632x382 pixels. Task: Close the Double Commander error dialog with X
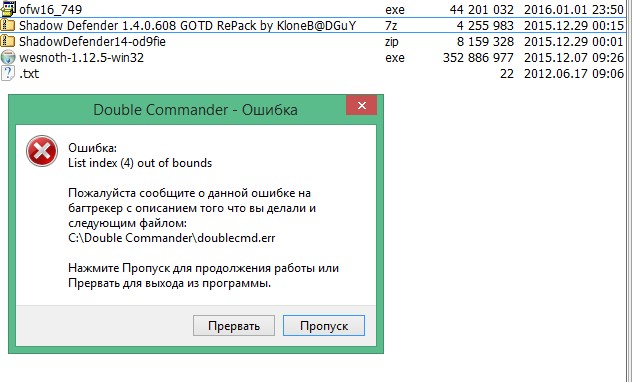[x=362, y=106]
